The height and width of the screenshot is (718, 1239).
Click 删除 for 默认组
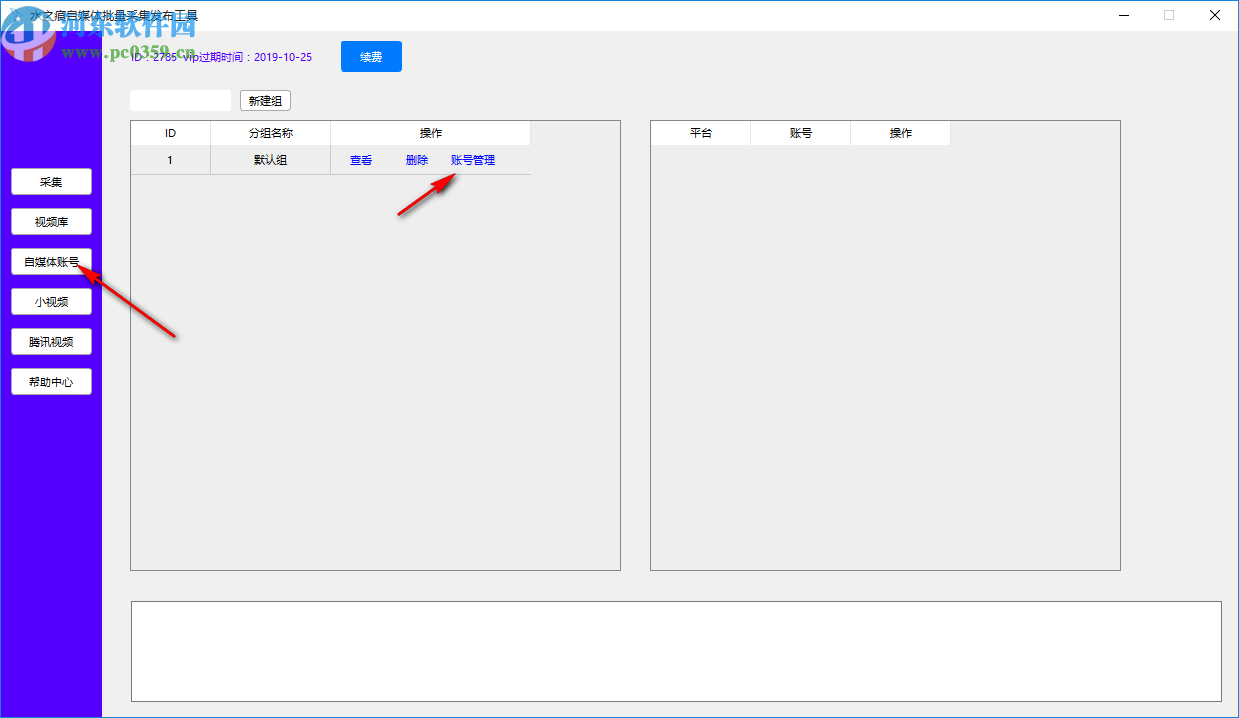pyautogui.click(x=417, y=160)
